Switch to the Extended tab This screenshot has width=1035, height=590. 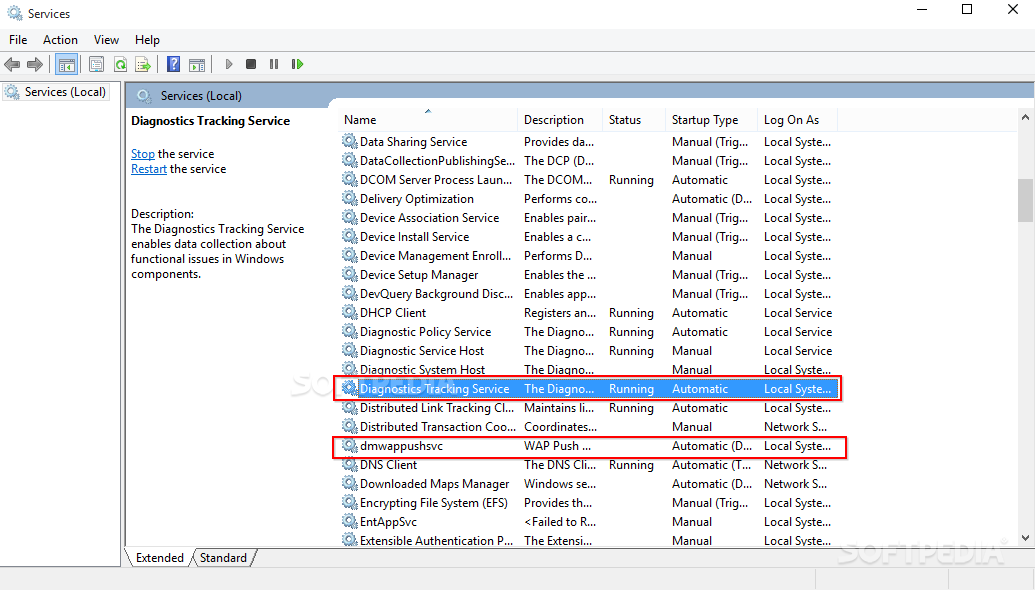pos(159,558)
